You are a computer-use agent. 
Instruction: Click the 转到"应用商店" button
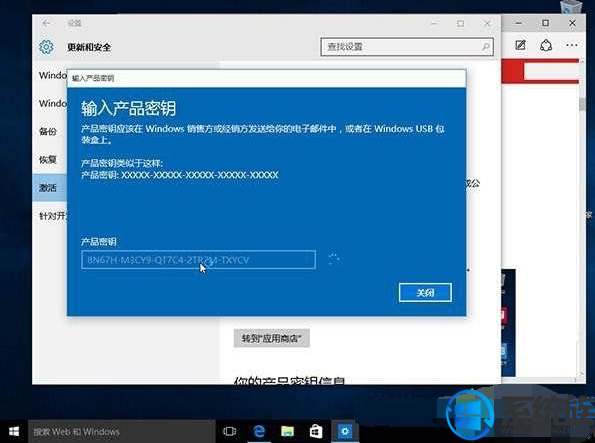[x=271, y=338]
